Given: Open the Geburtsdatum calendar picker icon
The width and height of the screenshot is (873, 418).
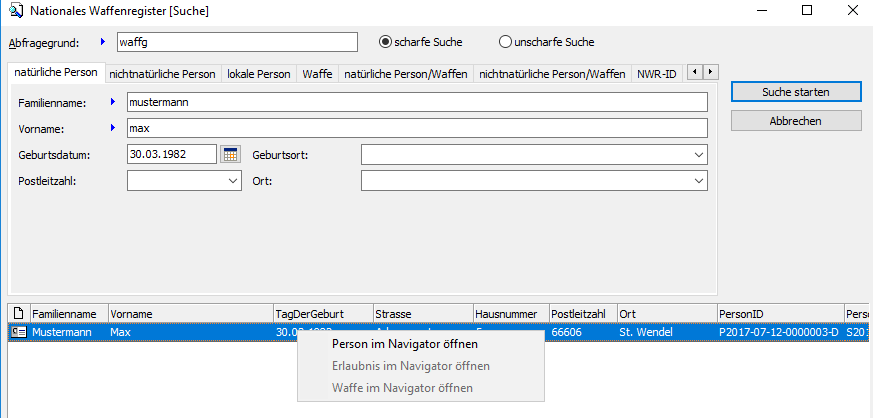Looking at the screenshot, I should pos(231,154).
